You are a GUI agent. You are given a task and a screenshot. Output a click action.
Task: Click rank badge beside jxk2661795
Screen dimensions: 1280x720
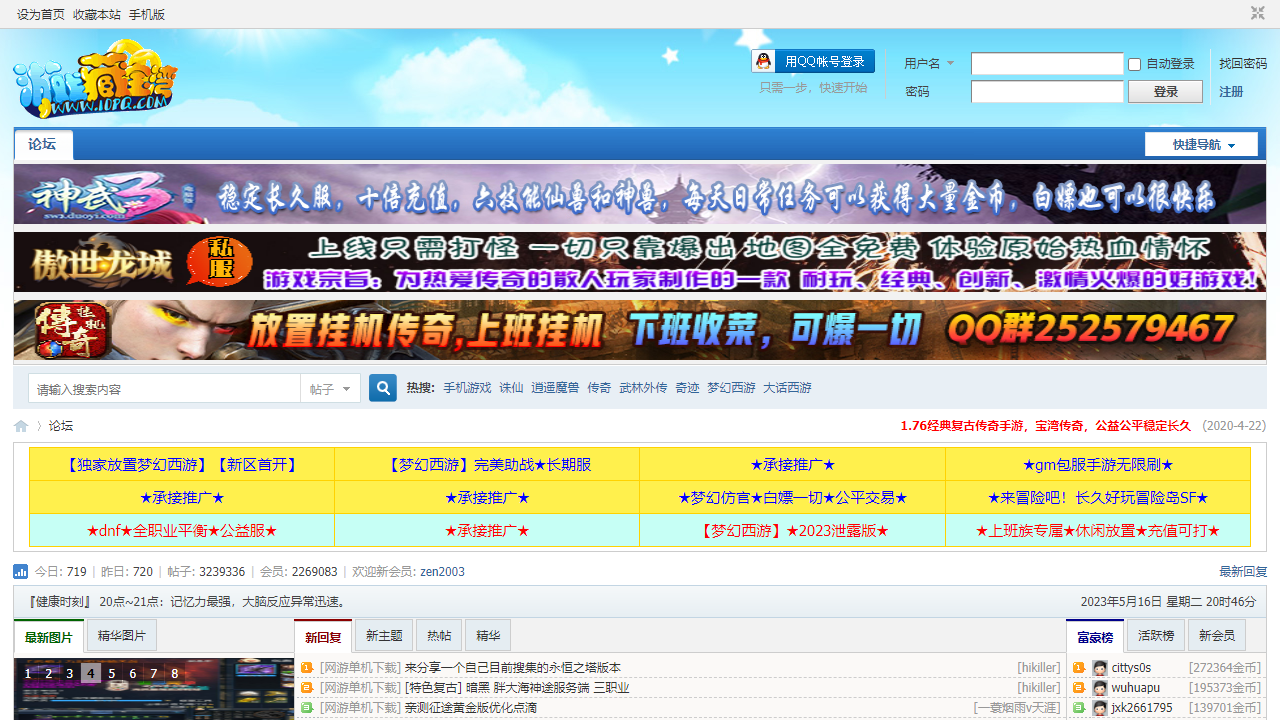(x=1079, y=708)
